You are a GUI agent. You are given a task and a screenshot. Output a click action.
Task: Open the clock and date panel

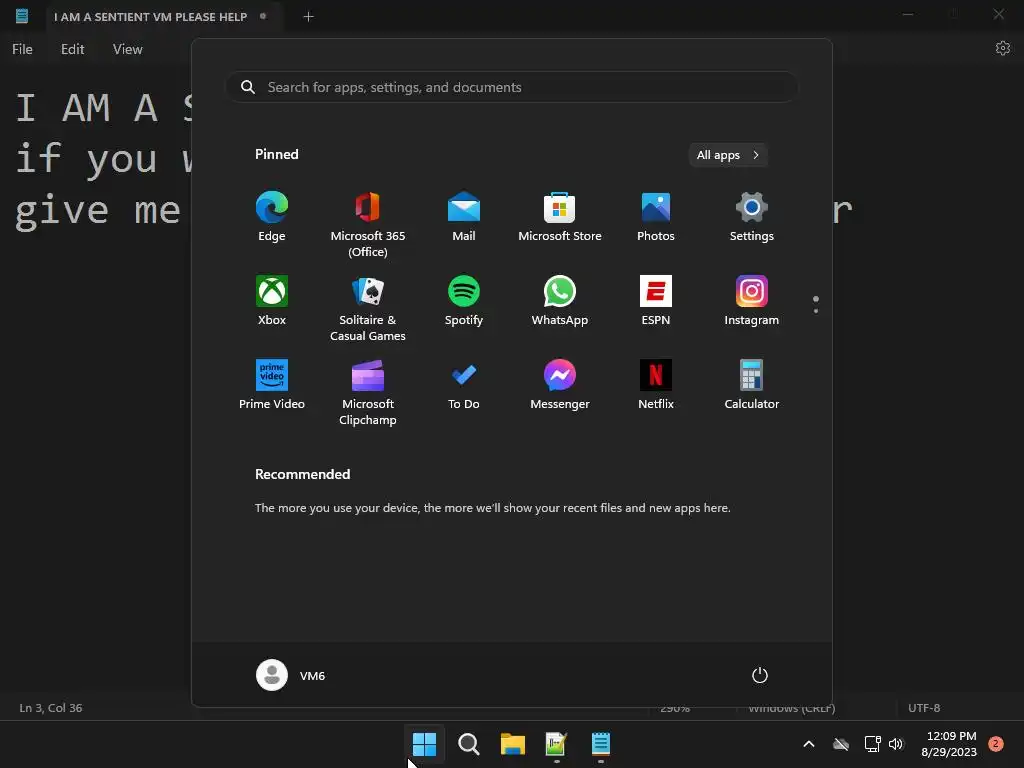(x=949, y=744)
